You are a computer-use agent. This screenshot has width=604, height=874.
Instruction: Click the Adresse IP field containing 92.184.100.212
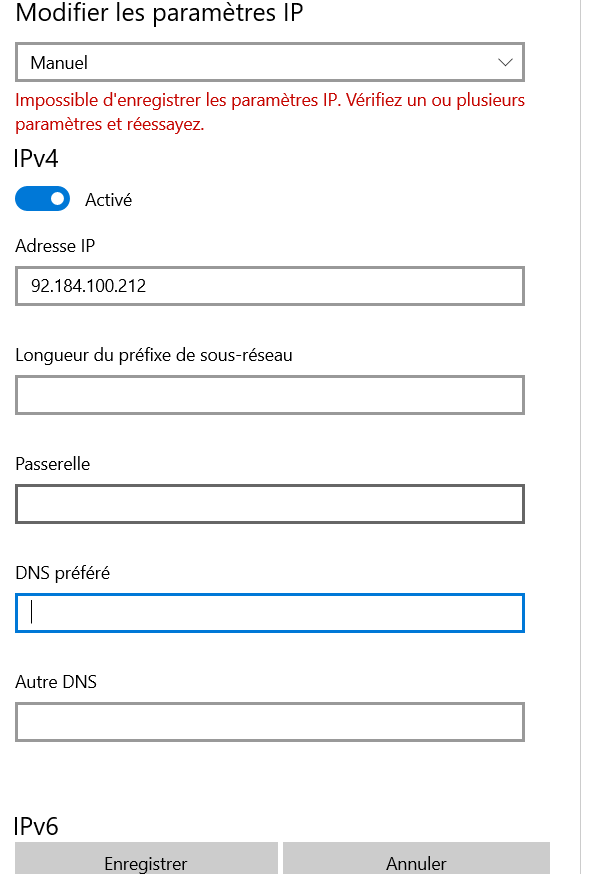pyautogui.click(x=270, y=286)
